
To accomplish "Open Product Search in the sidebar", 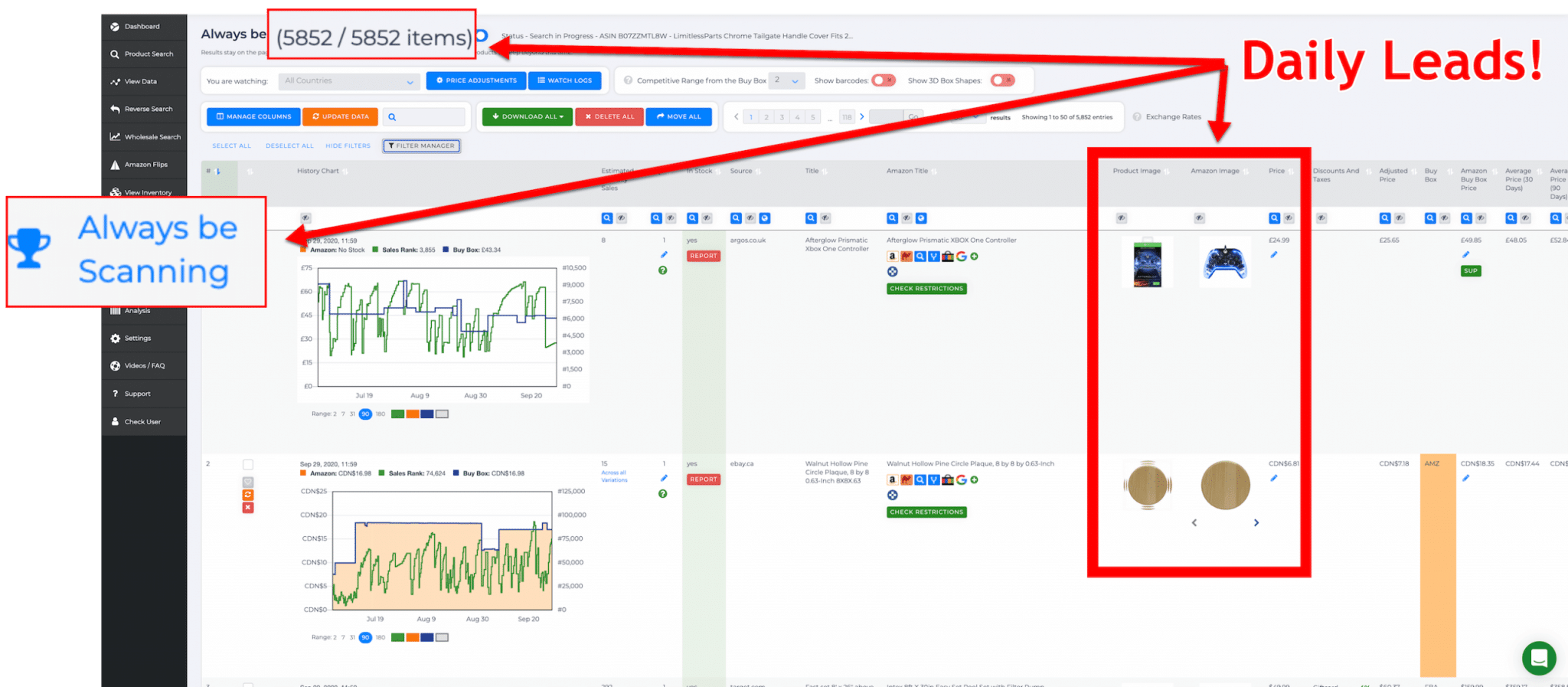I will click(143, 54).
